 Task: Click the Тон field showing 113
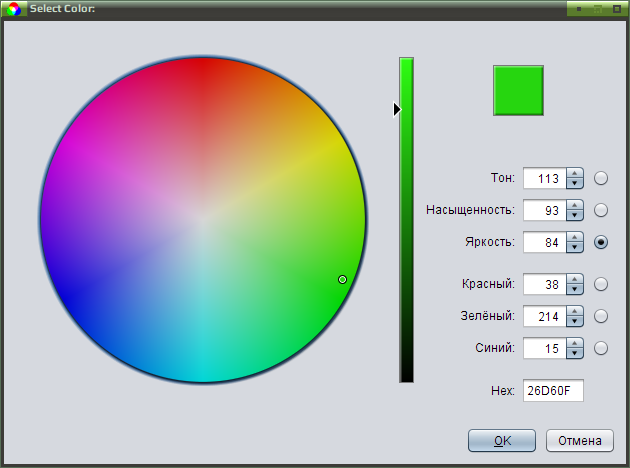pyautogui.click(x=545, y=178)
